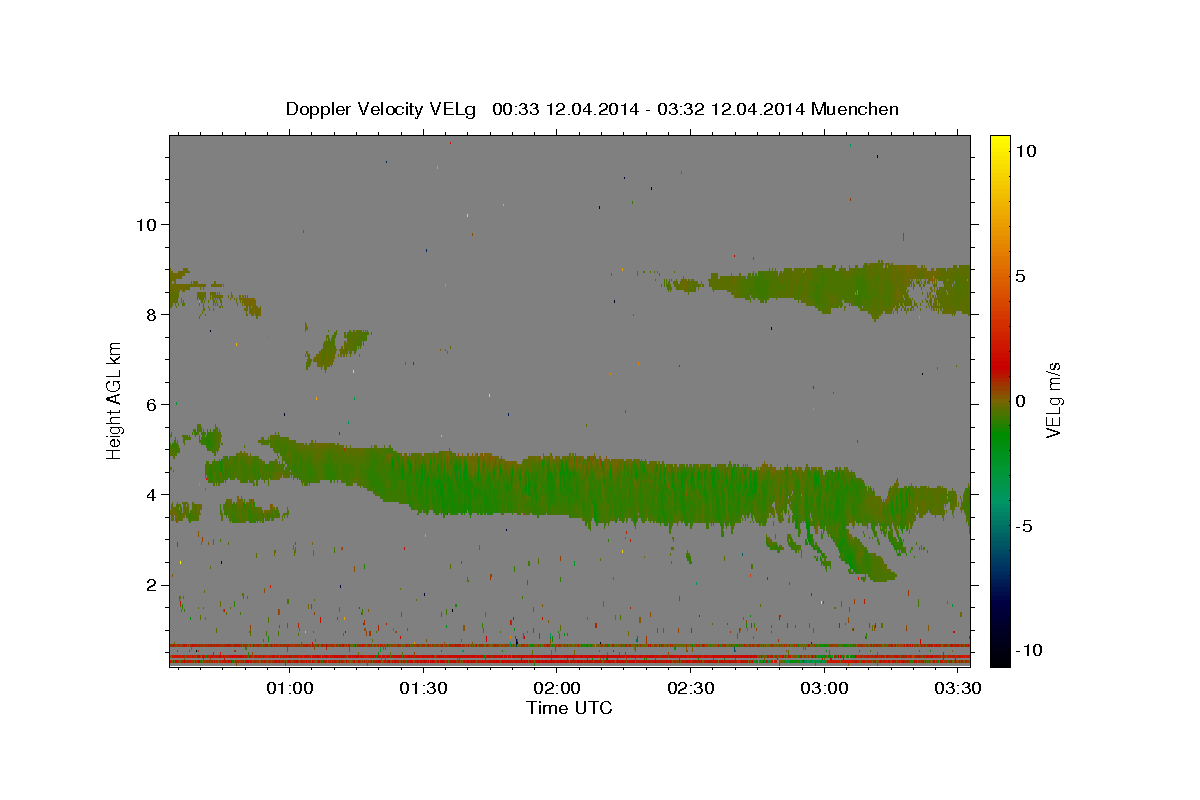Image resolution: width=1200 pixels, height=800 pixels.
Task: Click the 'Time UTC' axis label
Action: tap(569, 708)
